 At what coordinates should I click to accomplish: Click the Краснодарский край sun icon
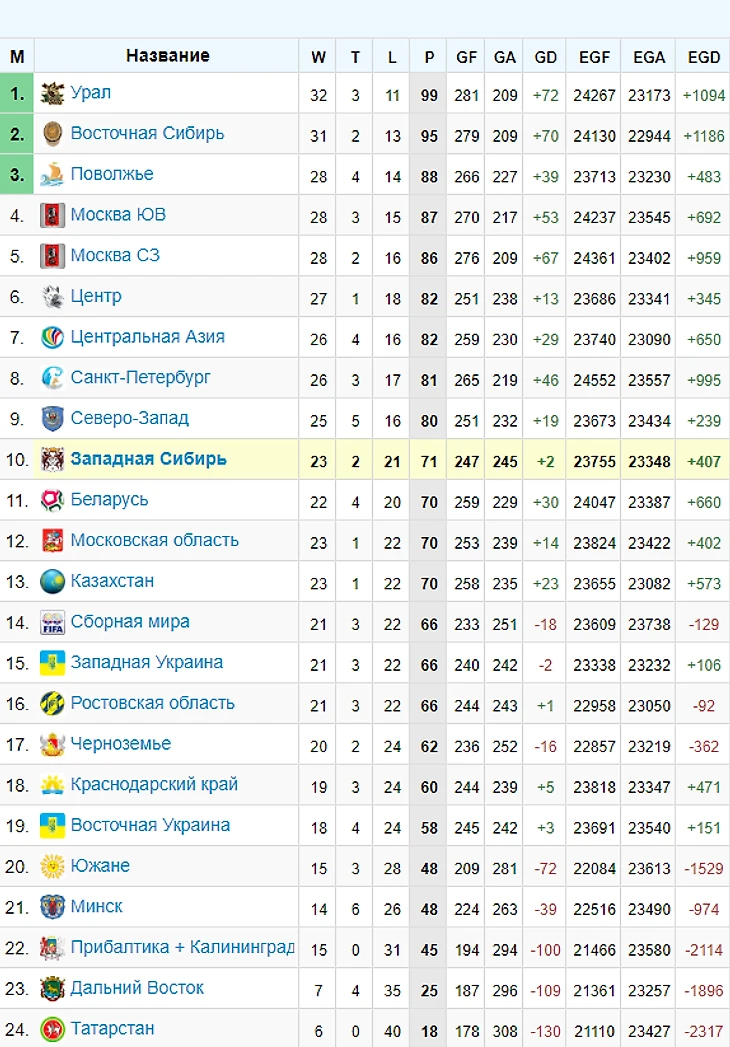[52, 785]
